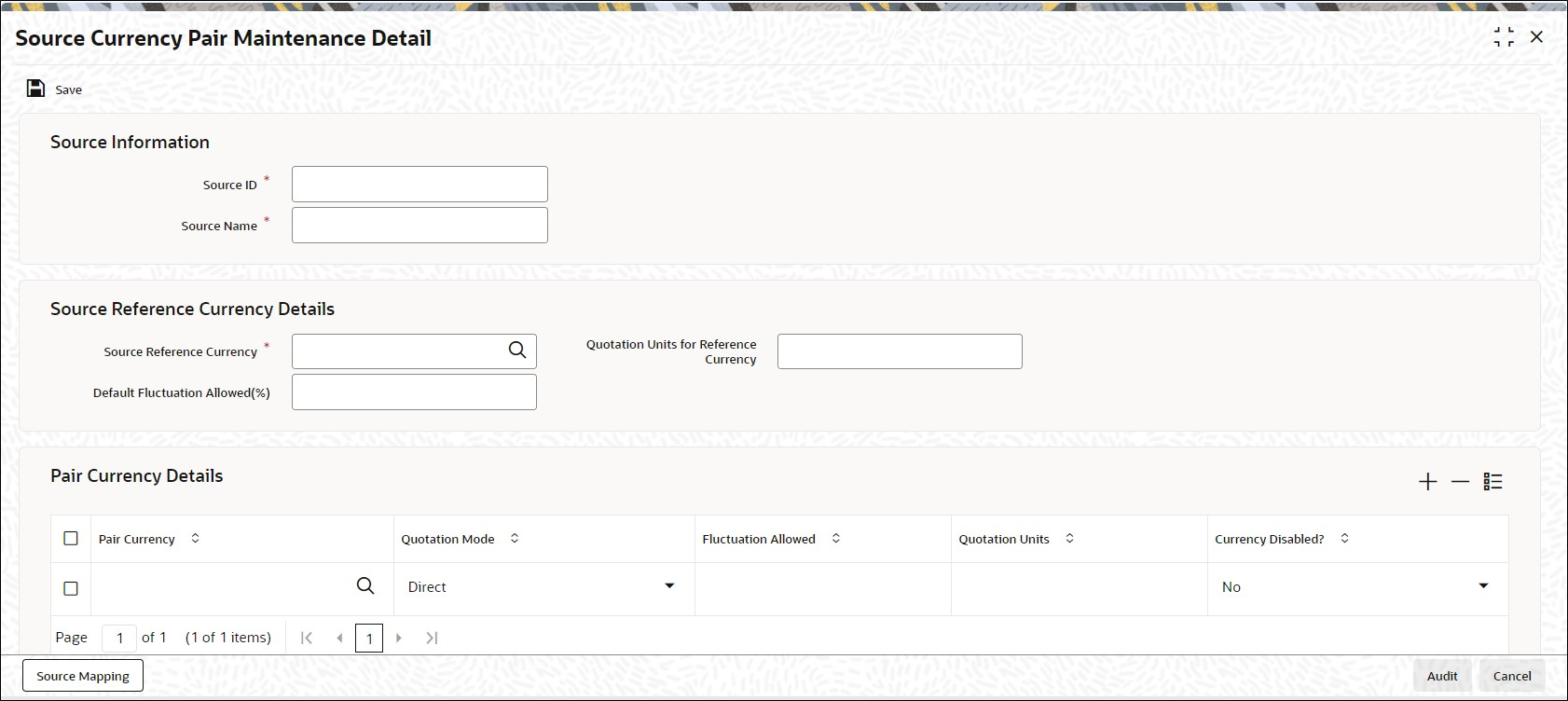Click the Currency Disabled? column header text
The width and height of the screenshot is (1568, 701).
[x=1270, y=539]
